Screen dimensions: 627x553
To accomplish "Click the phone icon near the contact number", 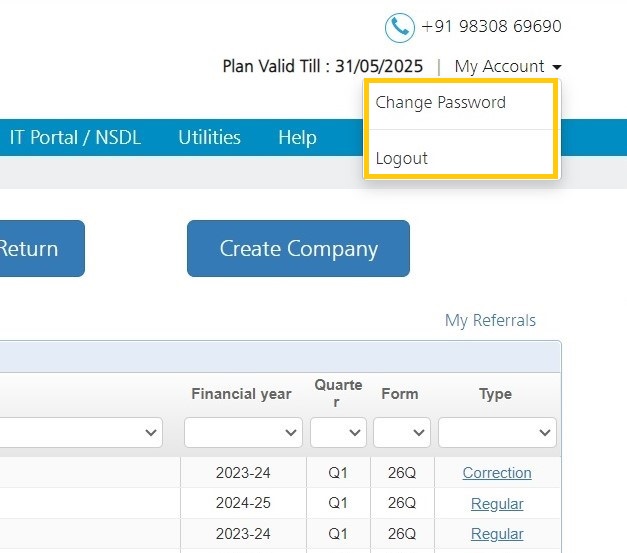I will coord(399,28).
